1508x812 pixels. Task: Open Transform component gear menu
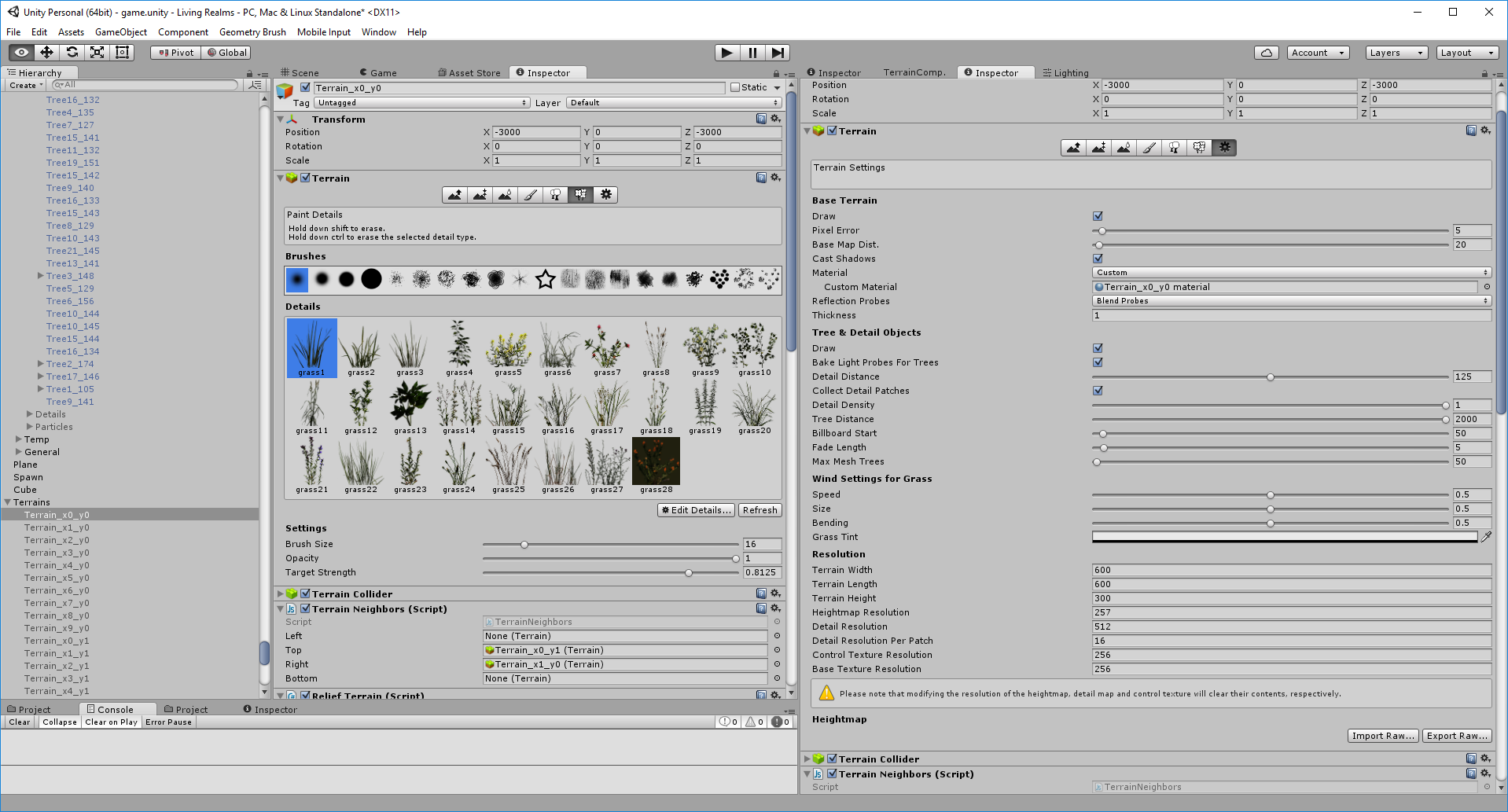(x=775, y=119)
